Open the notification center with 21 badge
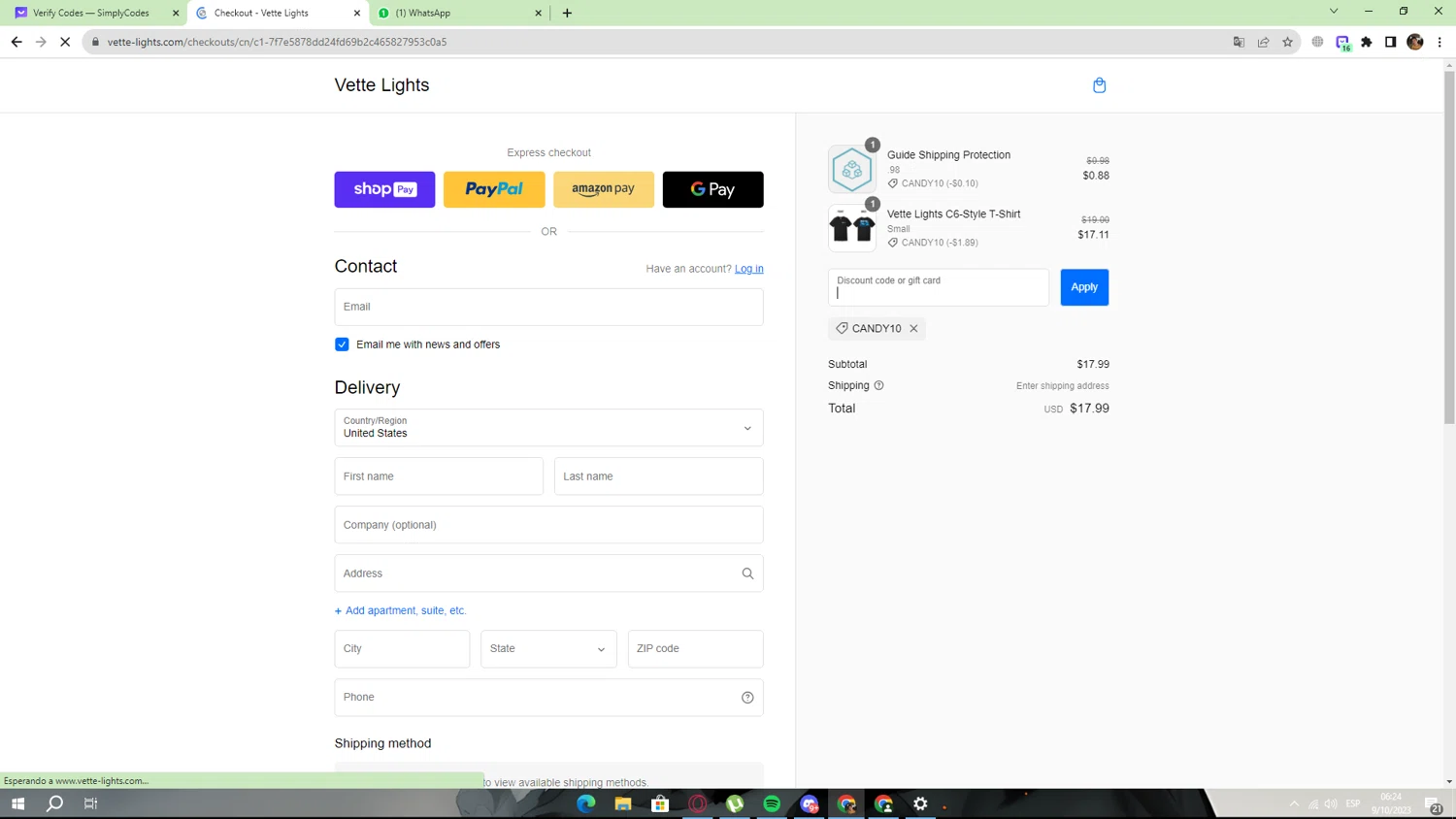 coord(1434,804)
